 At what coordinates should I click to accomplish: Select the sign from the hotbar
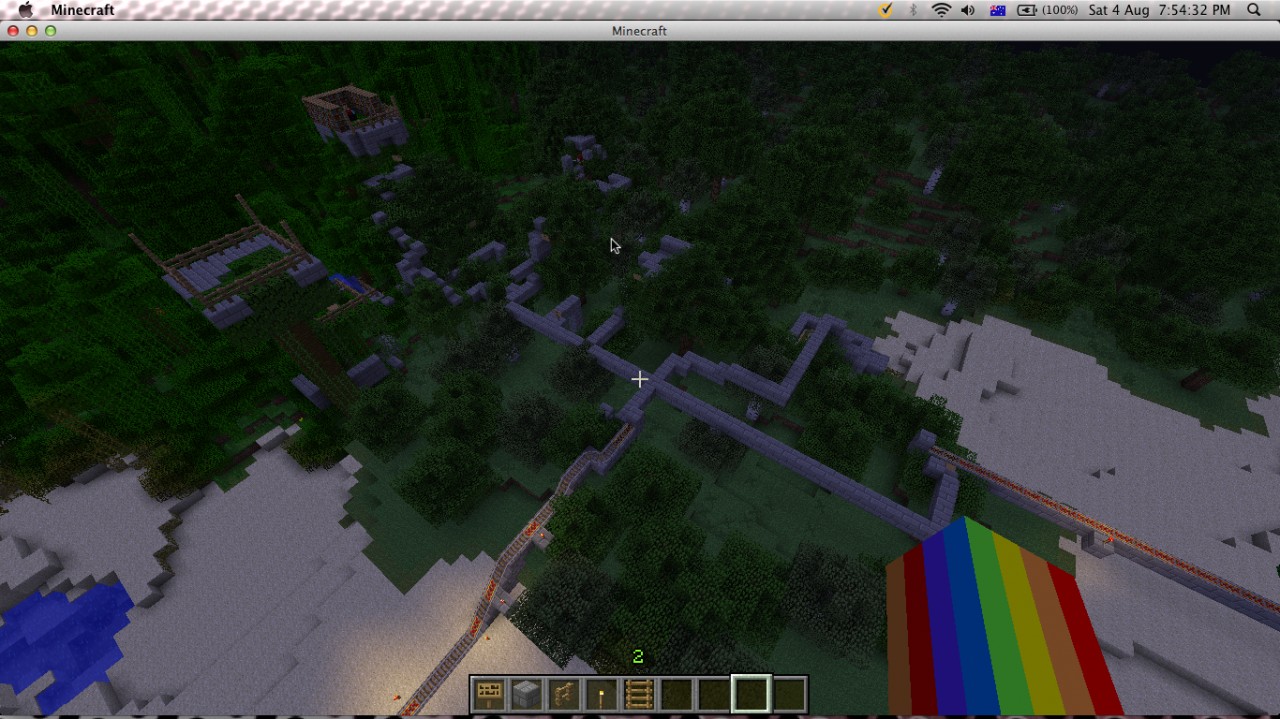[x=489, y=692]
